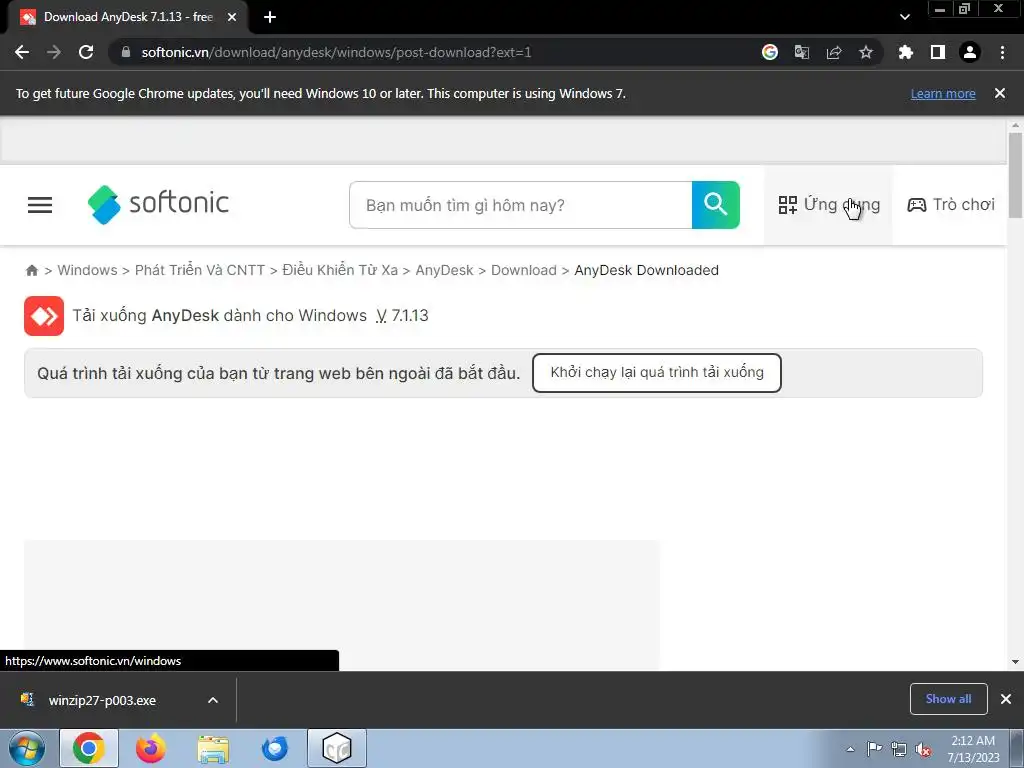Screen dimensions: 1024x768
Task: Click the muted volume tray icon
Action: (923, 750)
